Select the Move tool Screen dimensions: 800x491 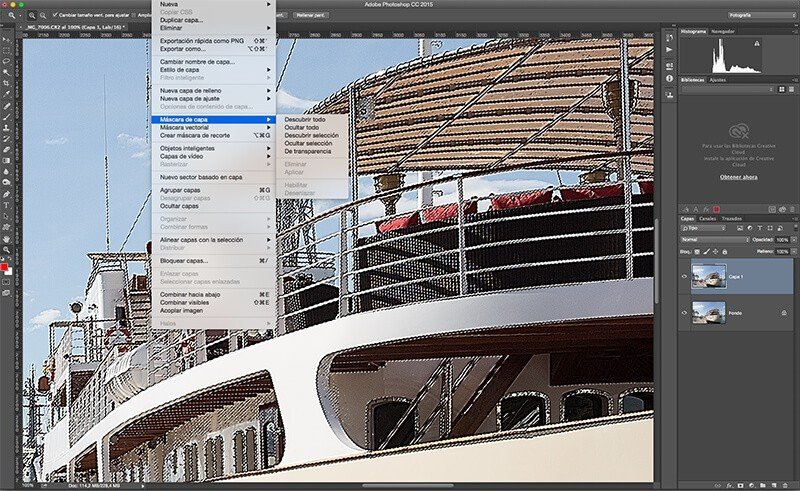click(x=7, y=39)
